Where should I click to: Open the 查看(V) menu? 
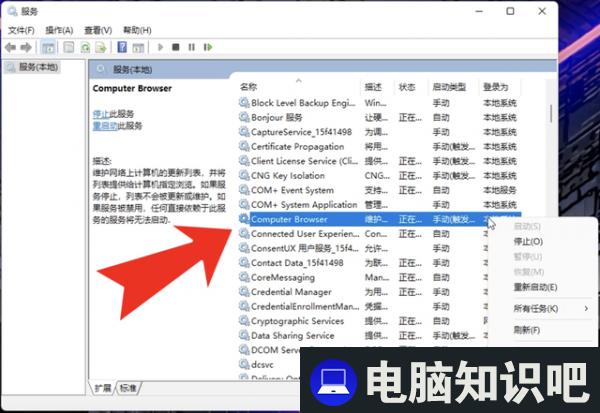coord(98,30)
